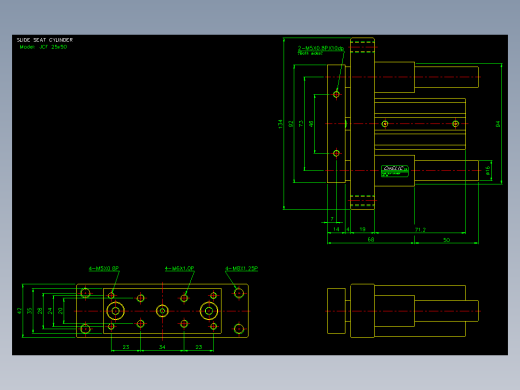Select the 4-M5x0.8P annotation label
This screenshot has height=390, width=520.
tap(104, 268)
